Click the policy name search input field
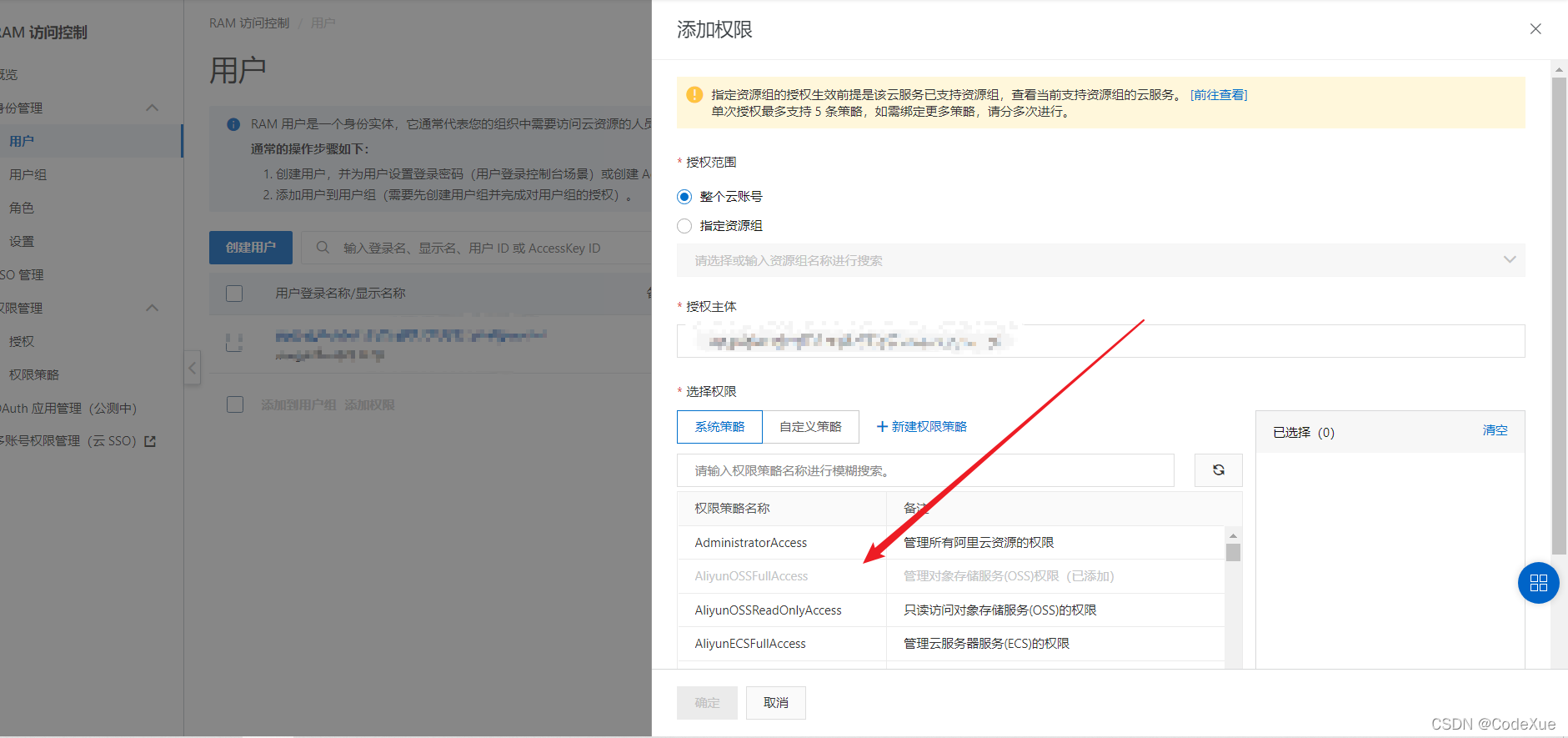The width and height of the screenshot is (1568, 738). (925, 470)
